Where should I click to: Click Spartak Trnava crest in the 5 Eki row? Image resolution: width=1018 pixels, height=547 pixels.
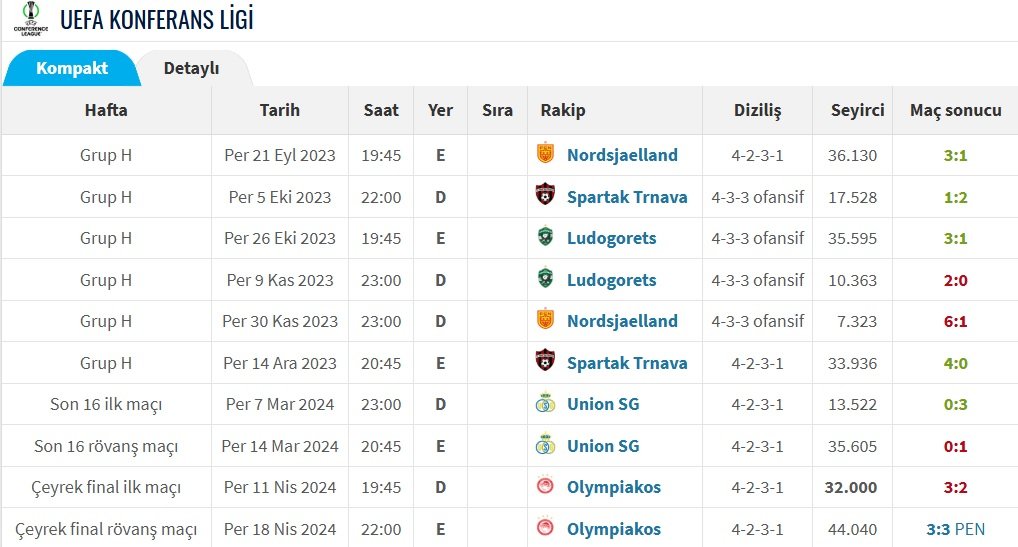tap(545, 195)
